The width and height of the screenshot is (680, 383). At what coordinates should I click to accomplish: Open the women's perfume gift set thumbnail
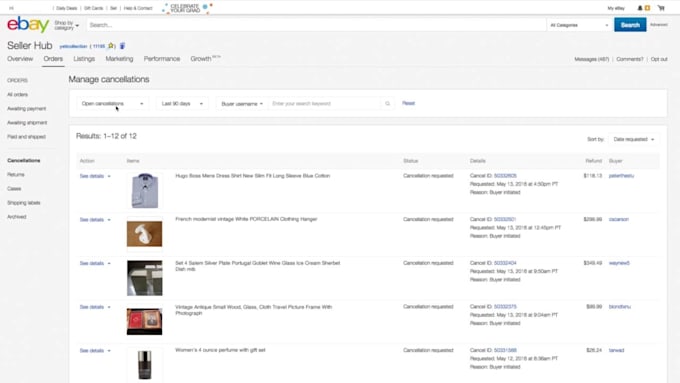(x=144, y=365)
